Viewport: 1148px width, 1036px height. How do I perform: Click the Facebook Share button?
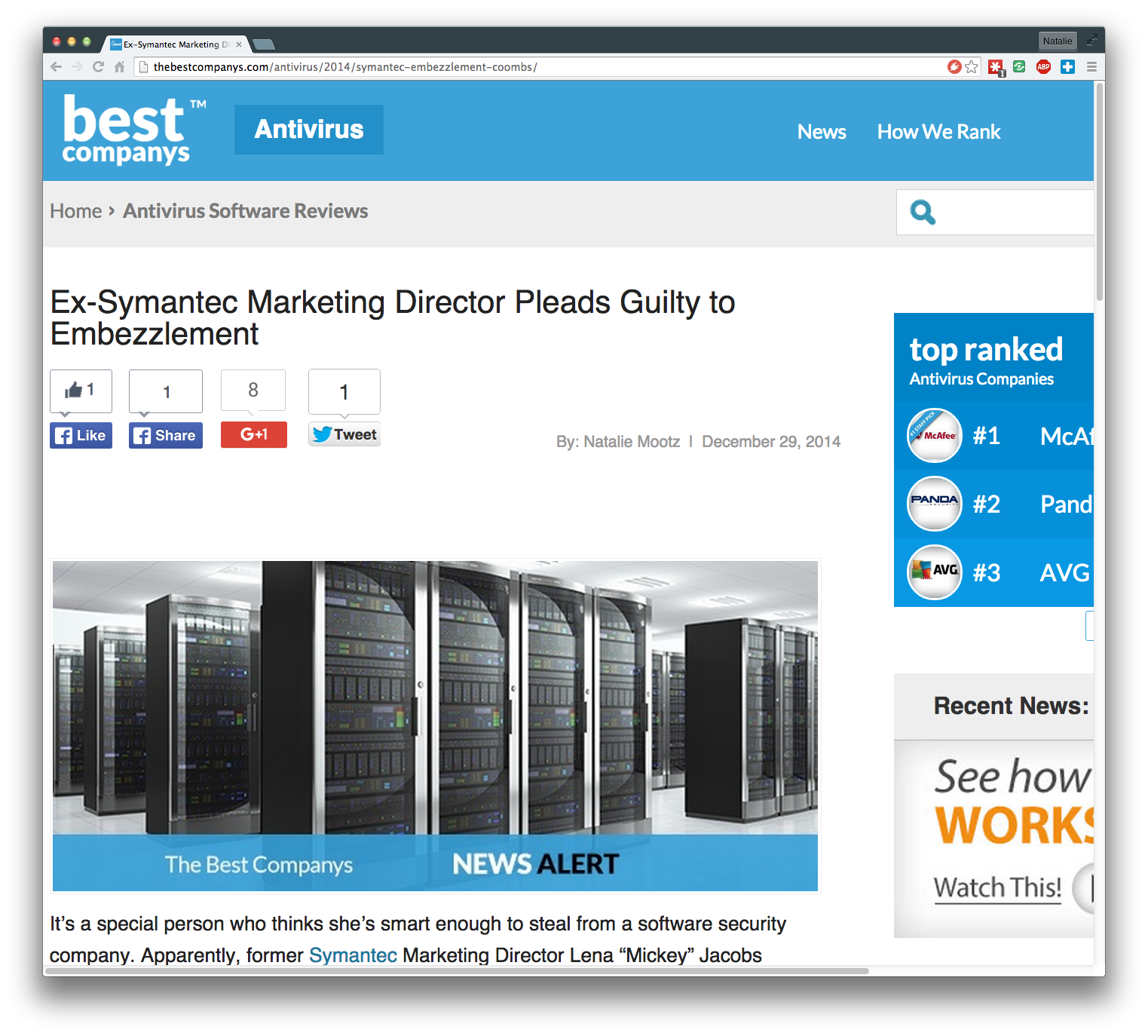pyautogui.click(x=166, y=436)
